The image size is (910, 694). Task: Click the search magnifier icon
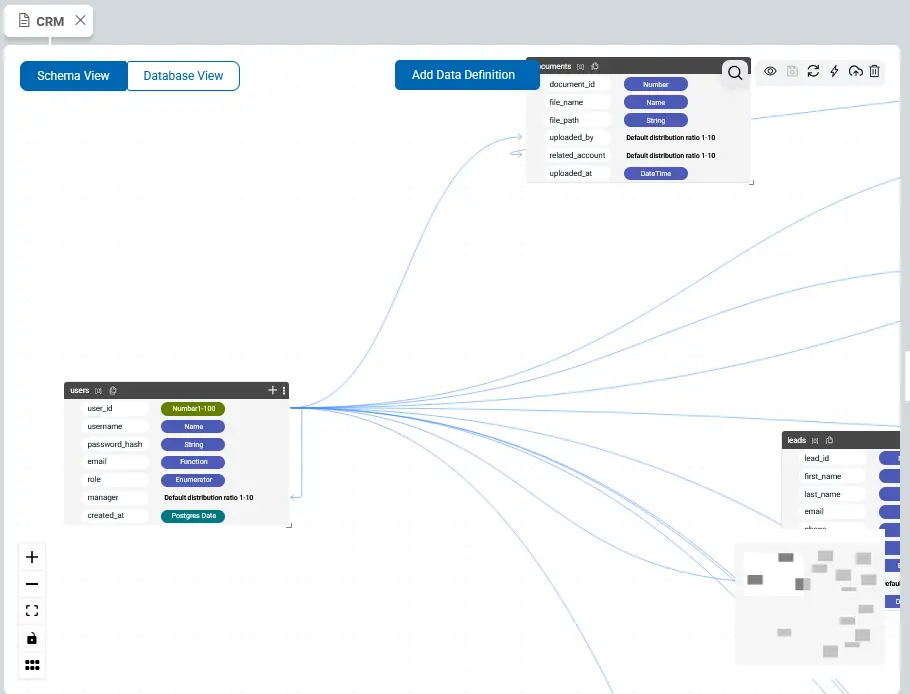[735, 73]
